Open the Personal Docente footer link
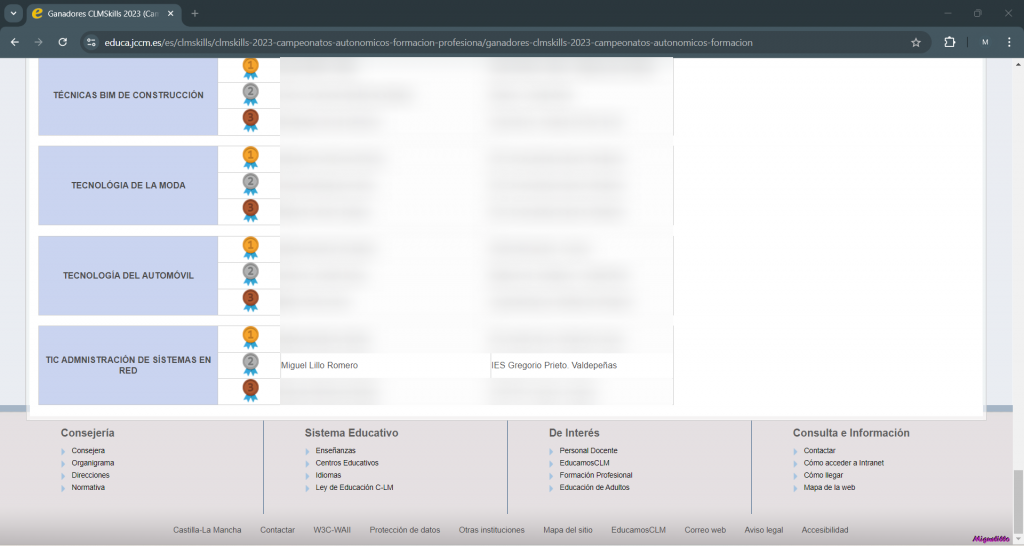The height and width of the screenshot is (546, 1024). [588, 451]
